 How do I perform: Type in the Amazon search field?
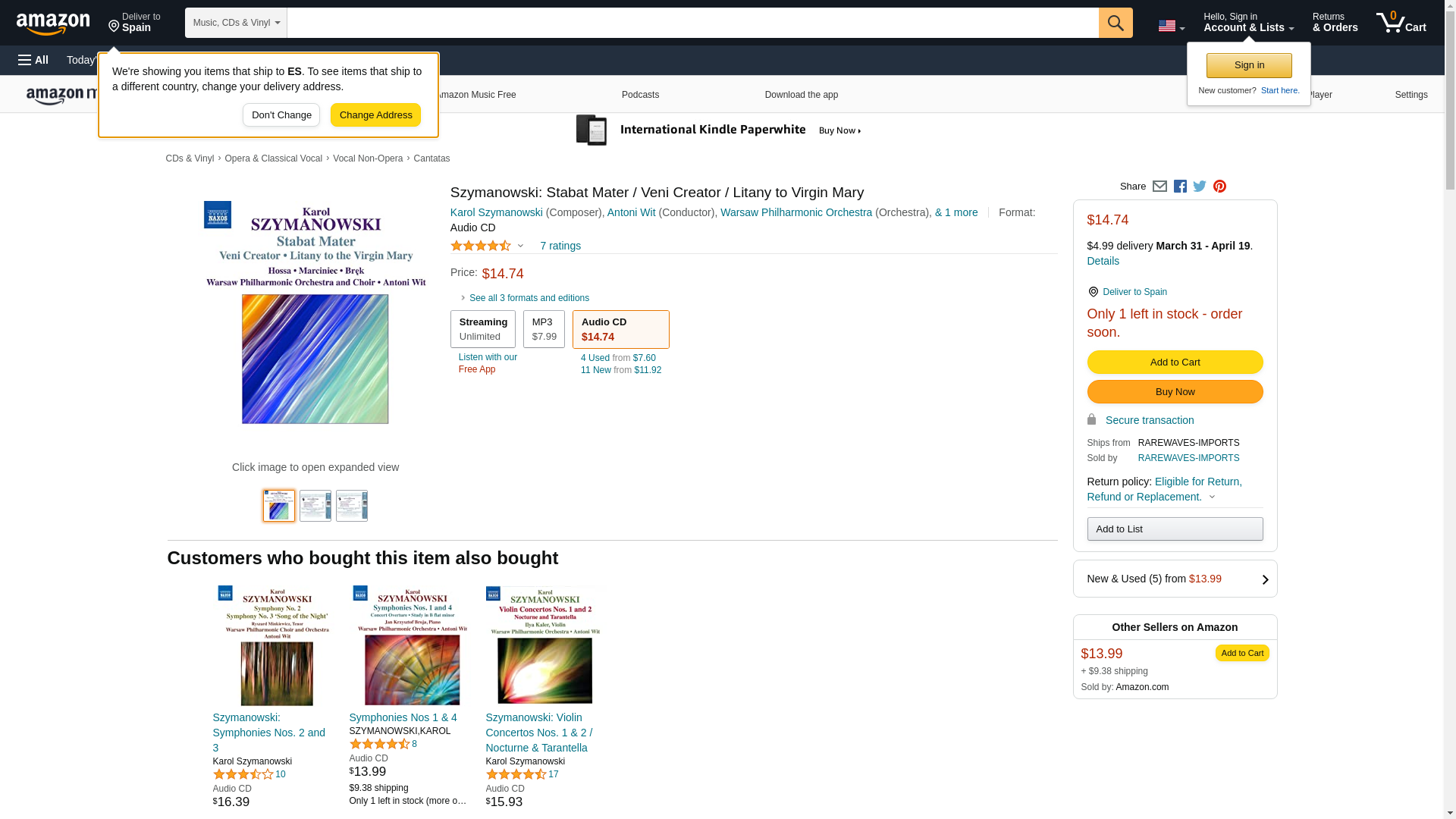tap(692, 23)
